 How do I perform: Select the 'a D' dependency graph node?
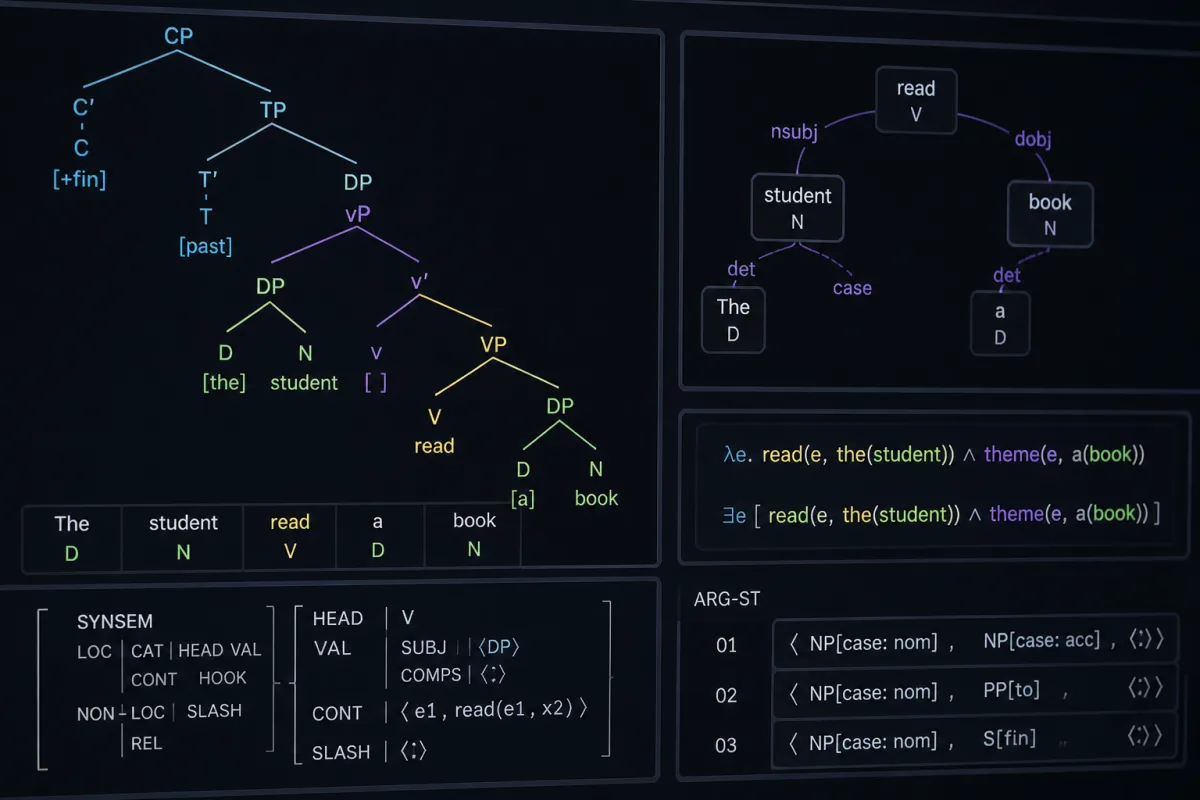(1000, 324)
